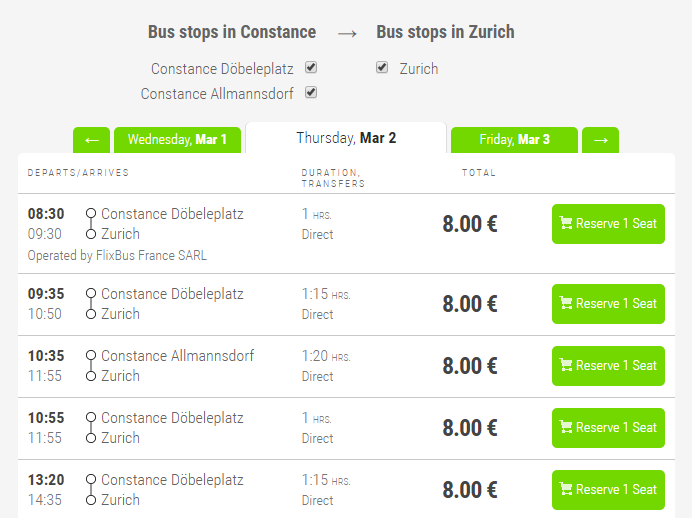Click the previous day left arrow button
This screenshot has width=692, height=518.
click(x=91, y=140)
